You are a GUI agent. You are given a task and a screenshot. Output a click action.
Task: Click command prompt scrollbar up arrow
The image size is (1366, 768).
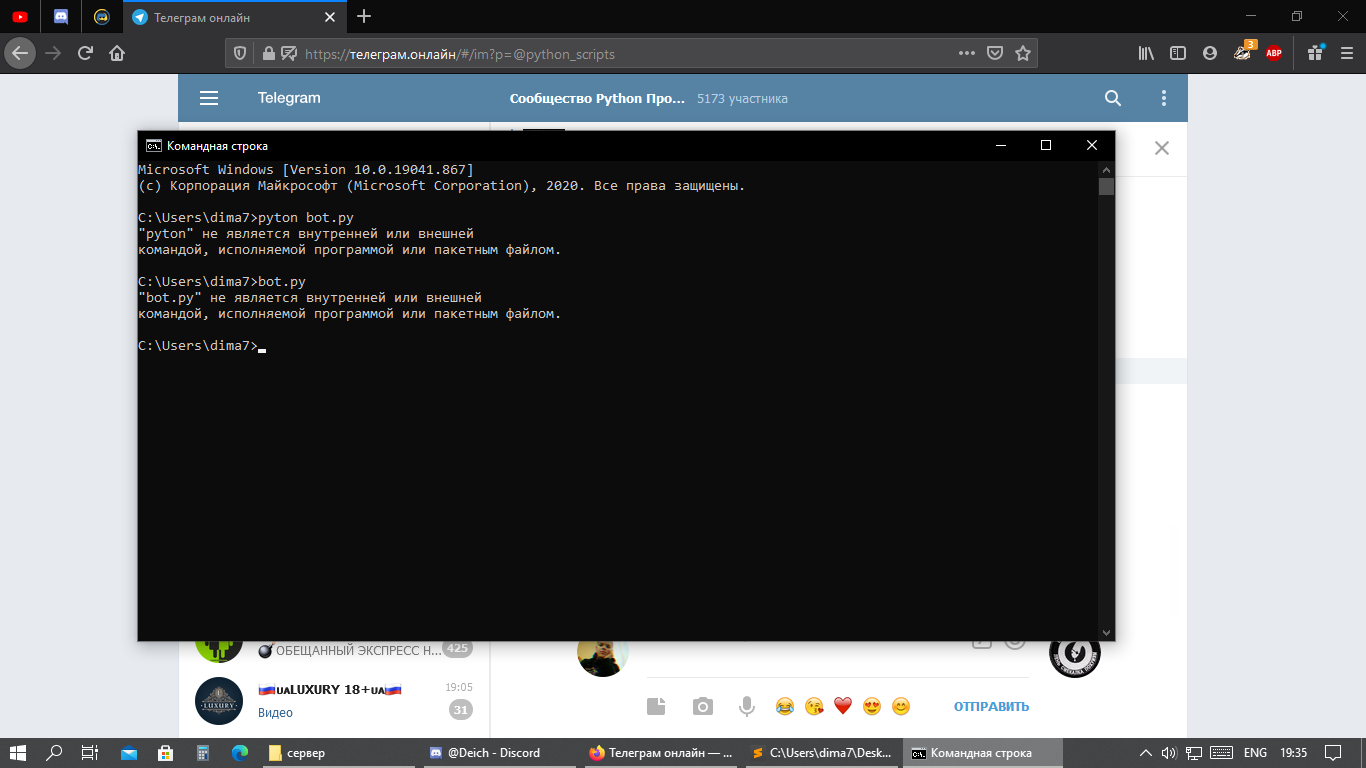pos(1106,169)
